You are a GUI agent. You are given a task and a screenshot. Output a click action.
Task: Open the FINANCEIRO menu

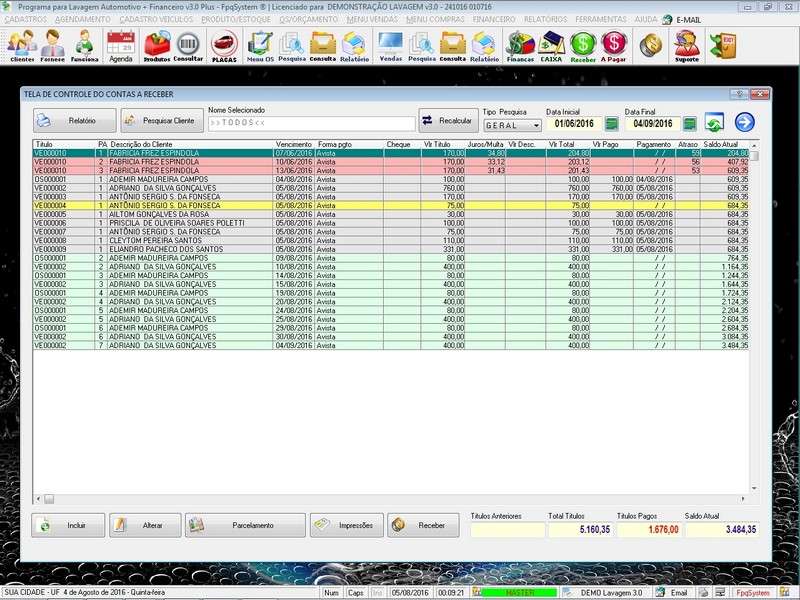click(x=494, y=19)
